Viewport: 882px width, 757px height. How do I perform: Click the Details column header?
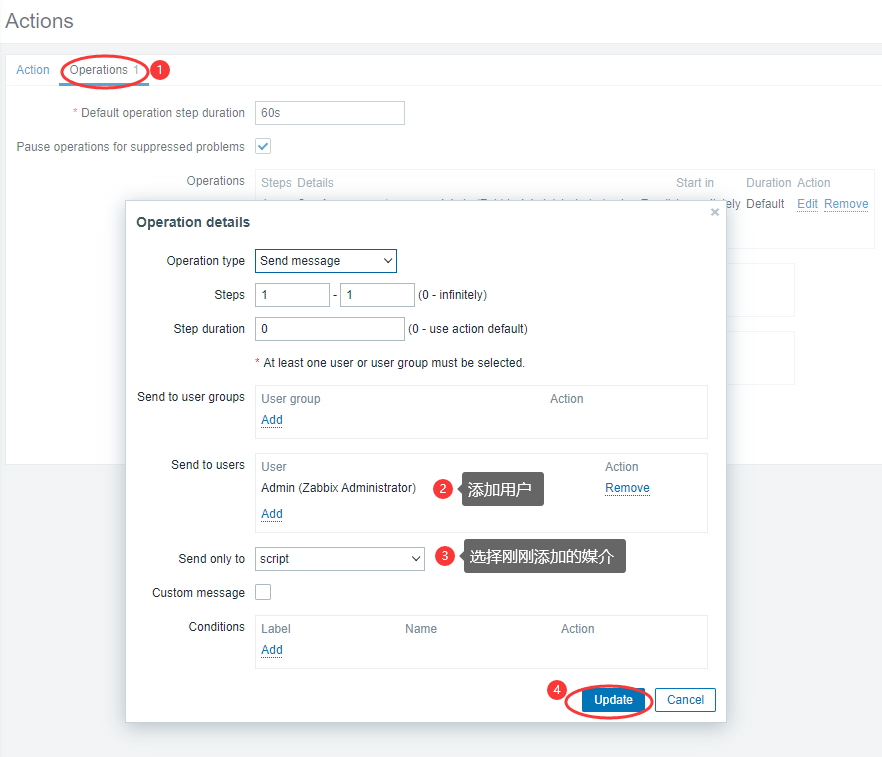pos(316,183)
